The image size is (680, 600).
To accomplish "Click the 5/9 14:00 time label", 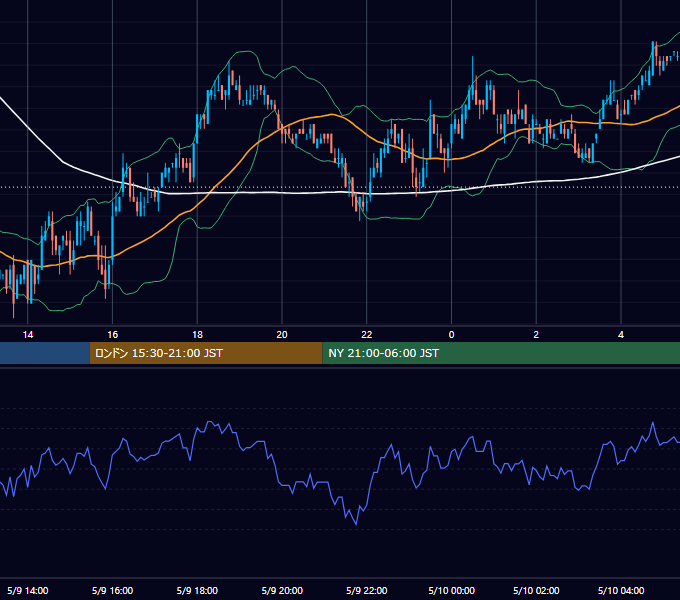I will (x=28, y=590).
